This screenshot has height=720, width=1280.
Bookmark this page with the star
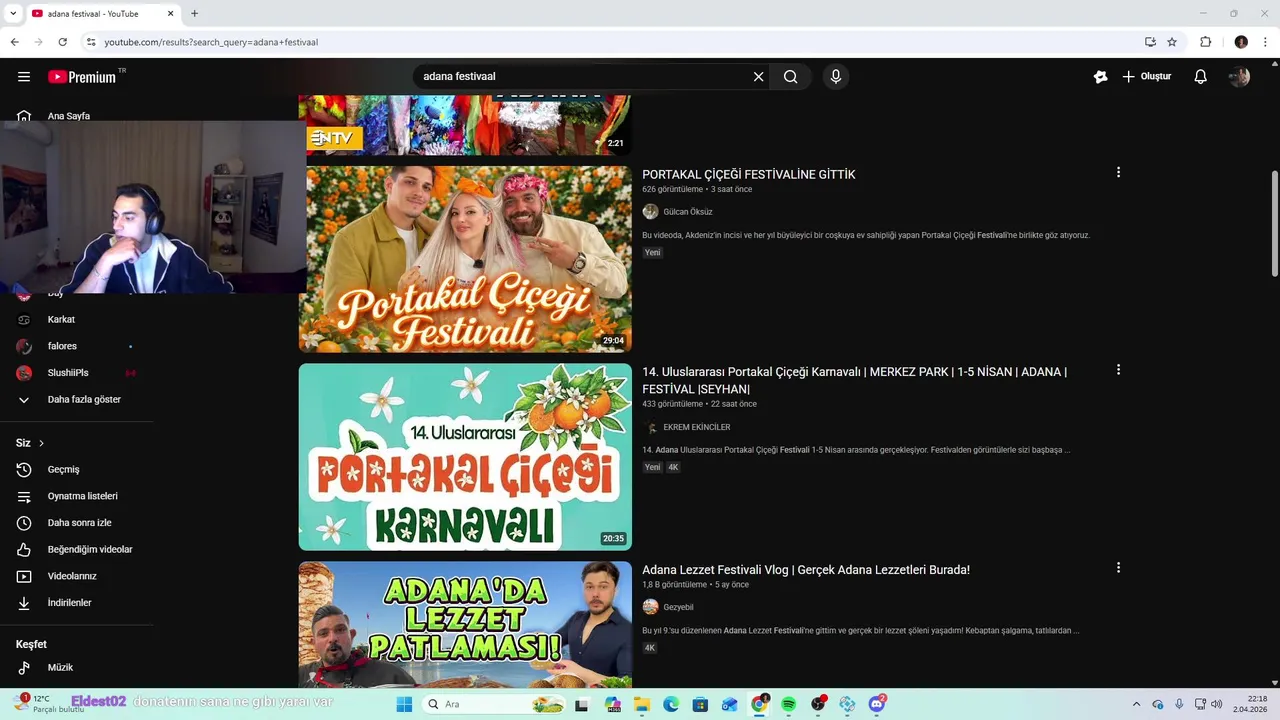1172,42
